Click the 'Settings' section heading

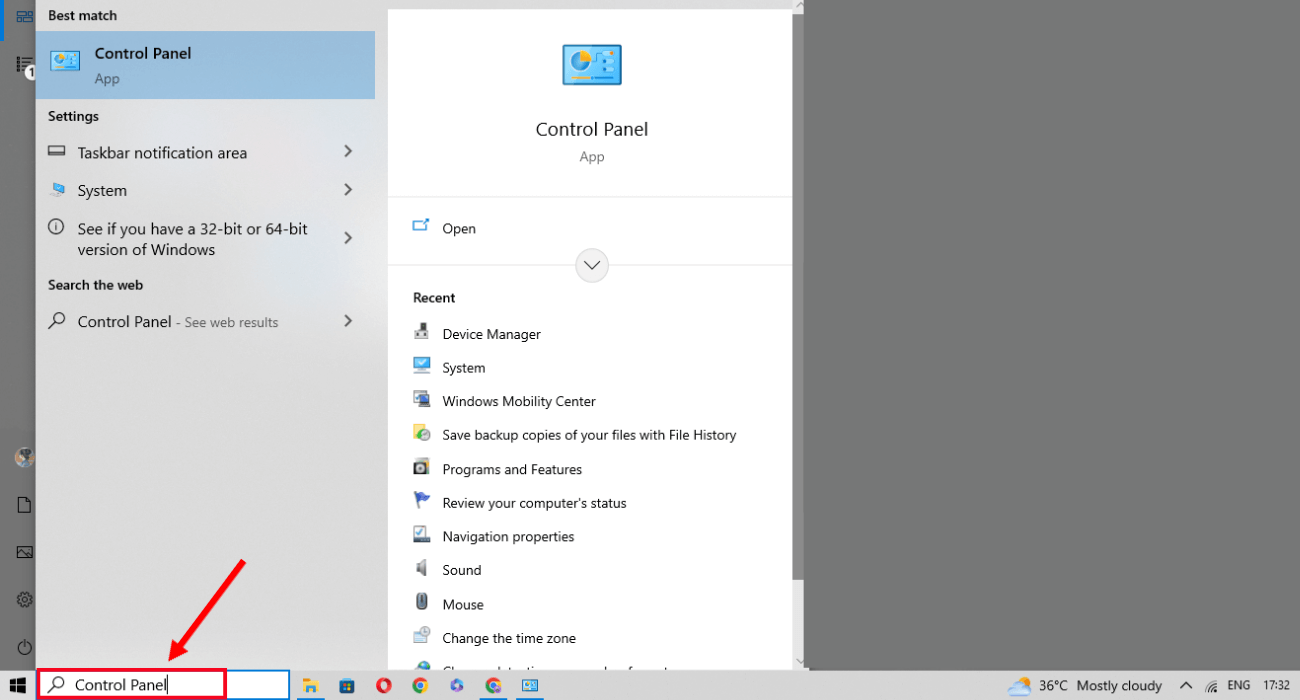[73, 116]
